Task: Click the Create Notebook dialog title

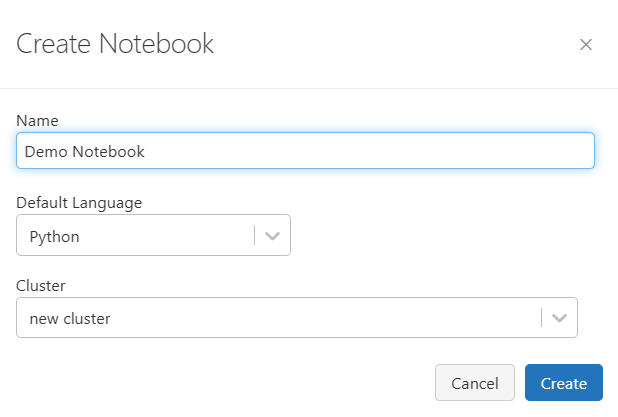Action: tap(115, 44)
